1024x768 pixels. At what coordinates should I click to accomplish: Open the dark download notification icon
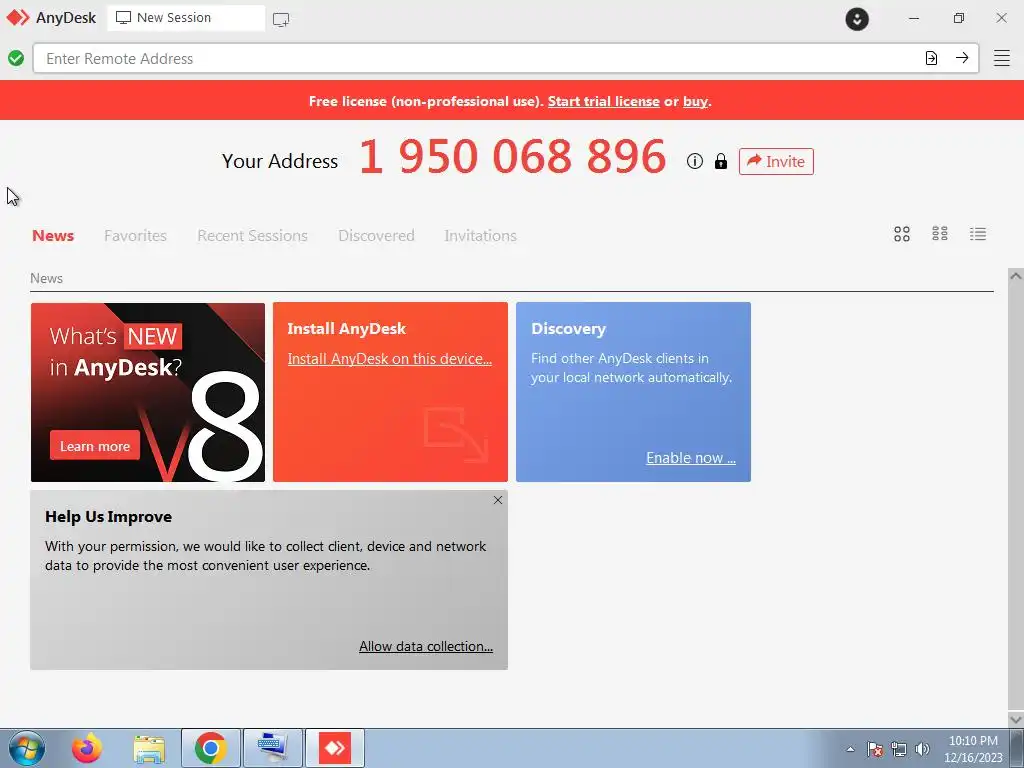tap(857, 18)
